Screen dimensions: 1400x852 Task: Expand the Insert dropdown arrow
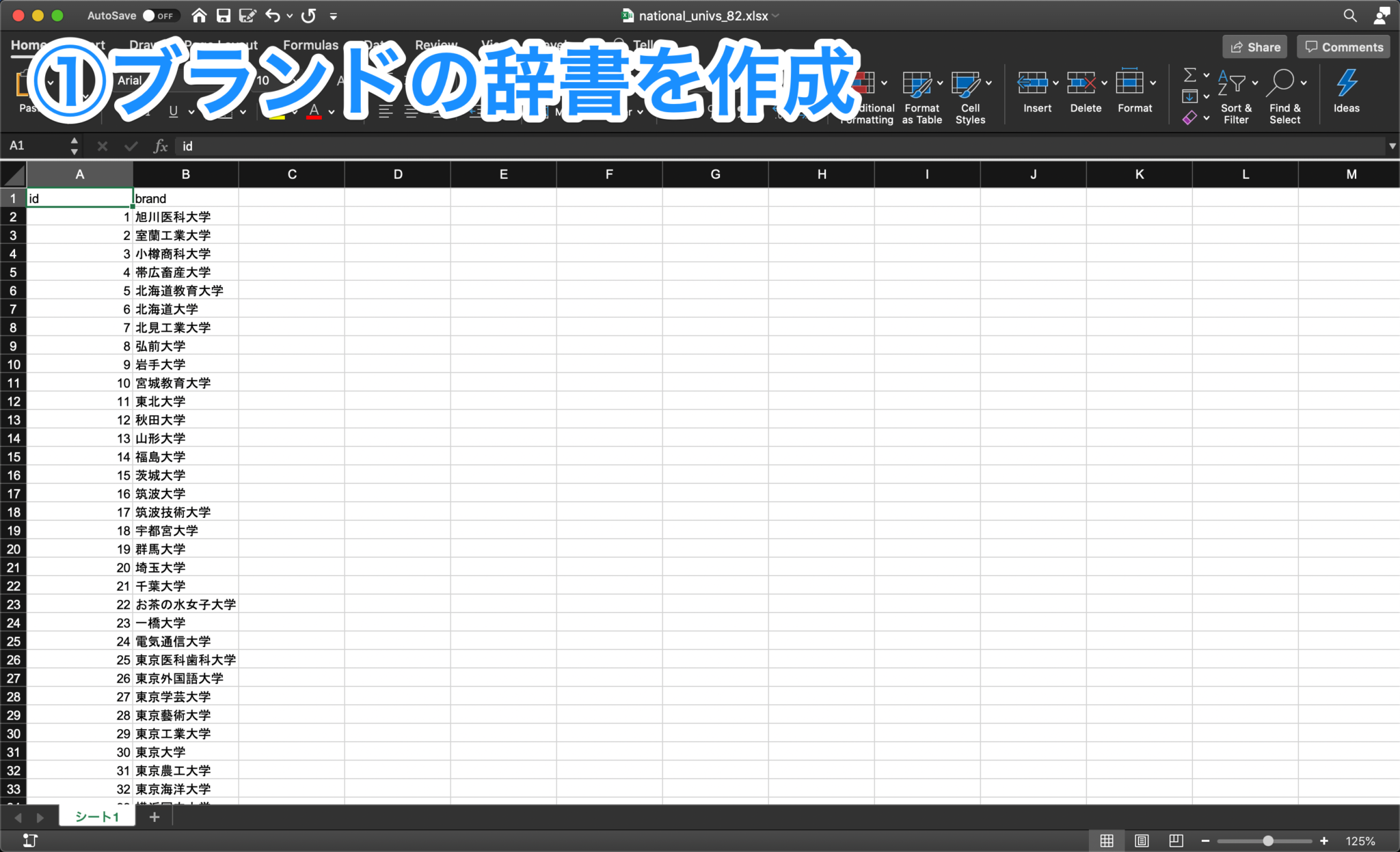(1055, 83)
